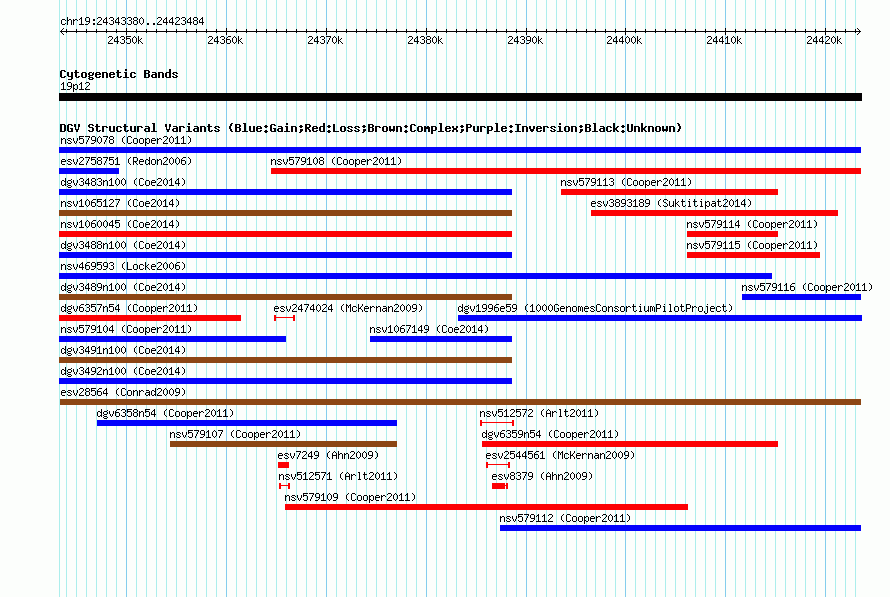Screen dimensions: 890x597
Task: Select blue nsv469593 gain bar
Action: tap(415, 276)
